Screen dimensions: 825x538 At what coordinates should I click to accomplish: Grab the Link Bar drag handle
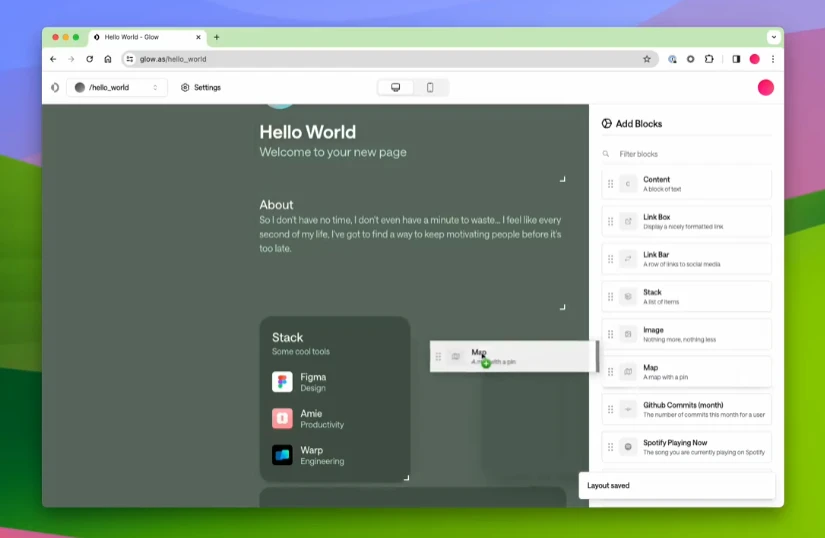click(x=610, y=259)
